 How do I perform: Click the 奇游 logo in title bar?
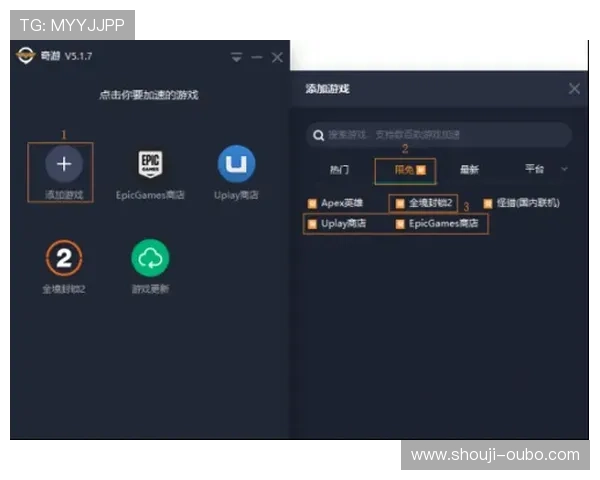pos(26,56)
